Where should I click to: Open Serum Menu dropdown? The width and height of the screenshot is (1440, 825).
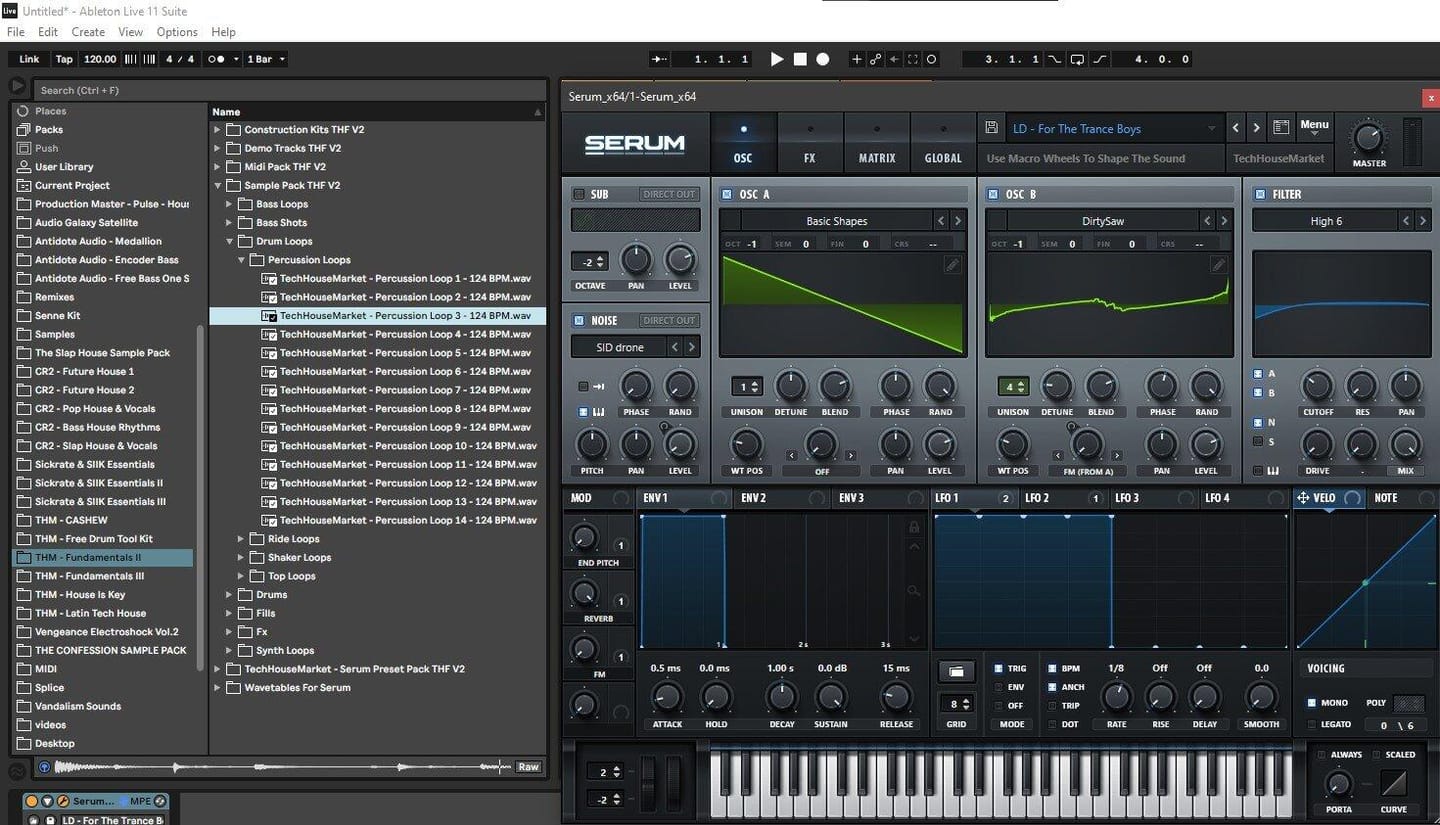[1314, 127]
